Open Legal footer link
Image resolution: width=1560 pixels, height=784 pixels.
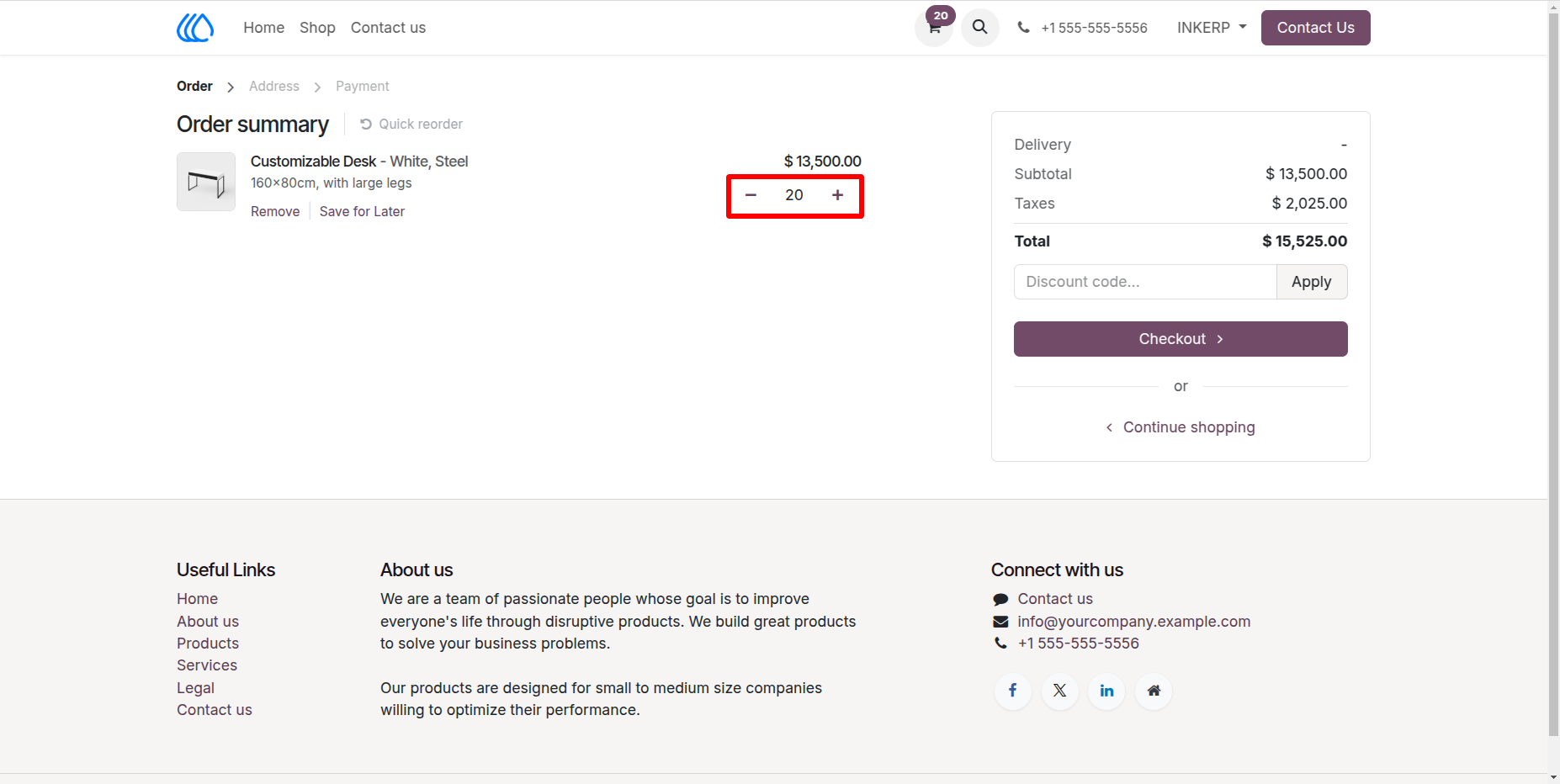(x=195, y=687)
